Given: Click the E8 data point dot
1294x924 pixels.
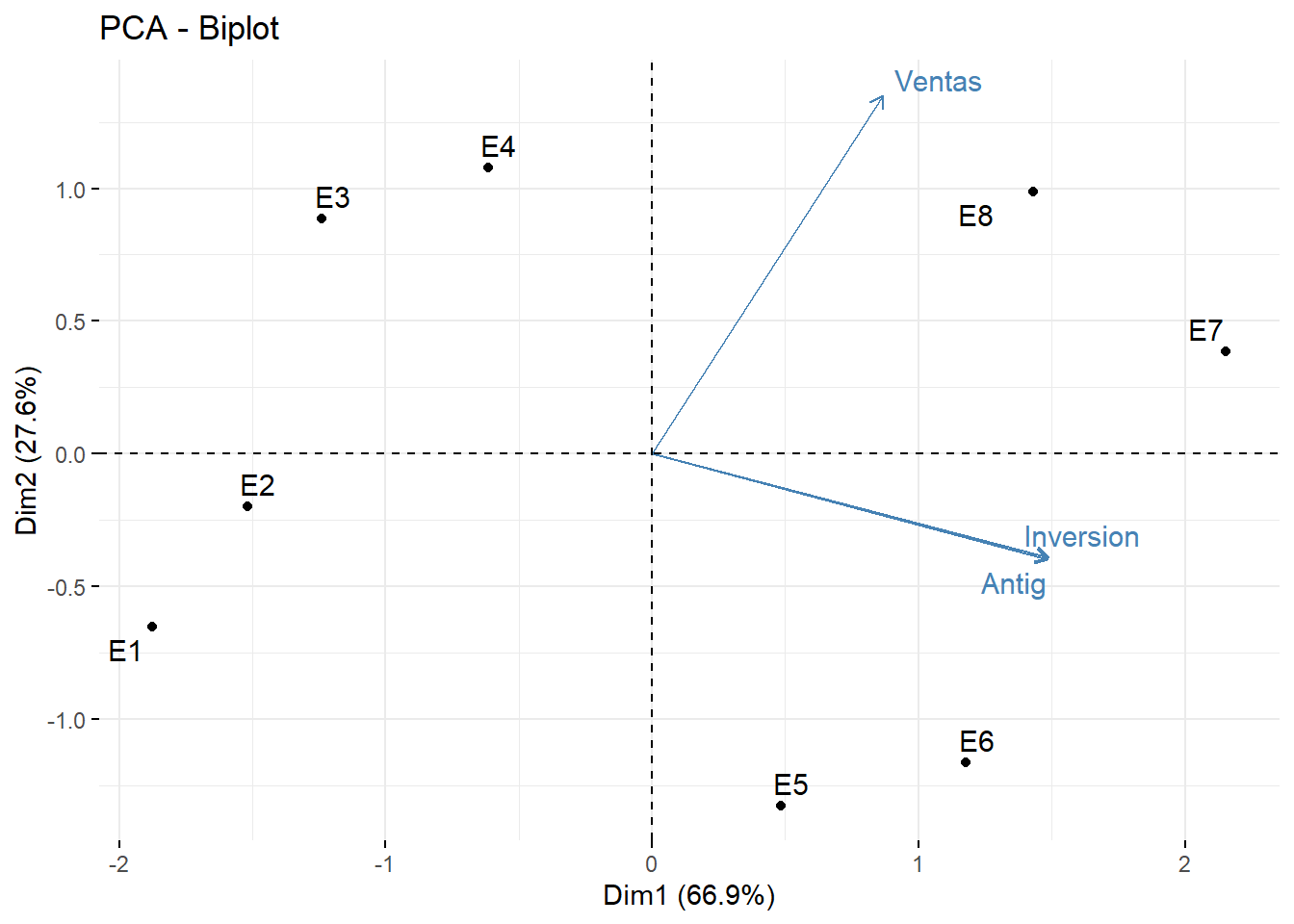Looking at the screenshot, I should tap(1033, 192).
